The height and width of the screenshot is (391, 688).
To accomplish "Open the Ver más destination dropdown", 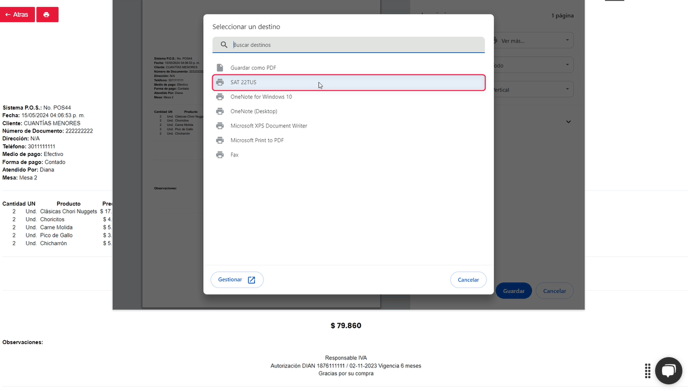I will tap(534, 41).
